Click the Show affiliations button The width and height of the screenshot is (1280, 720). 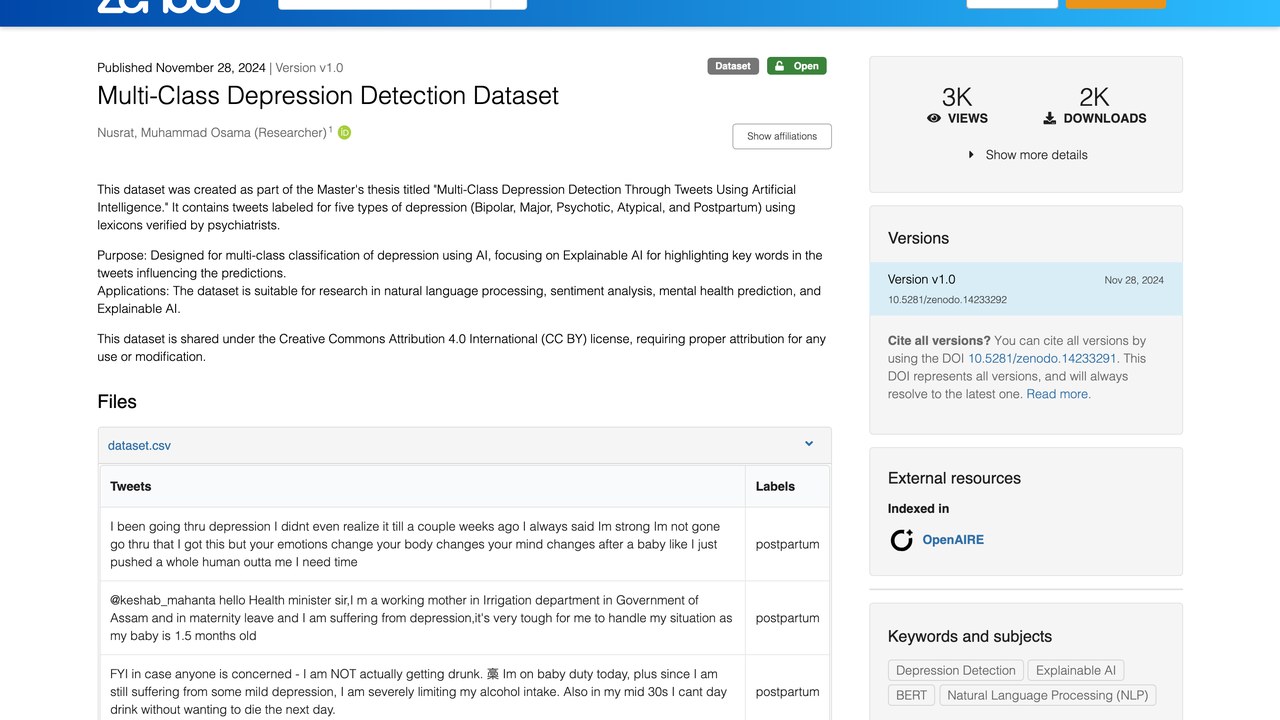coord(782,136)
